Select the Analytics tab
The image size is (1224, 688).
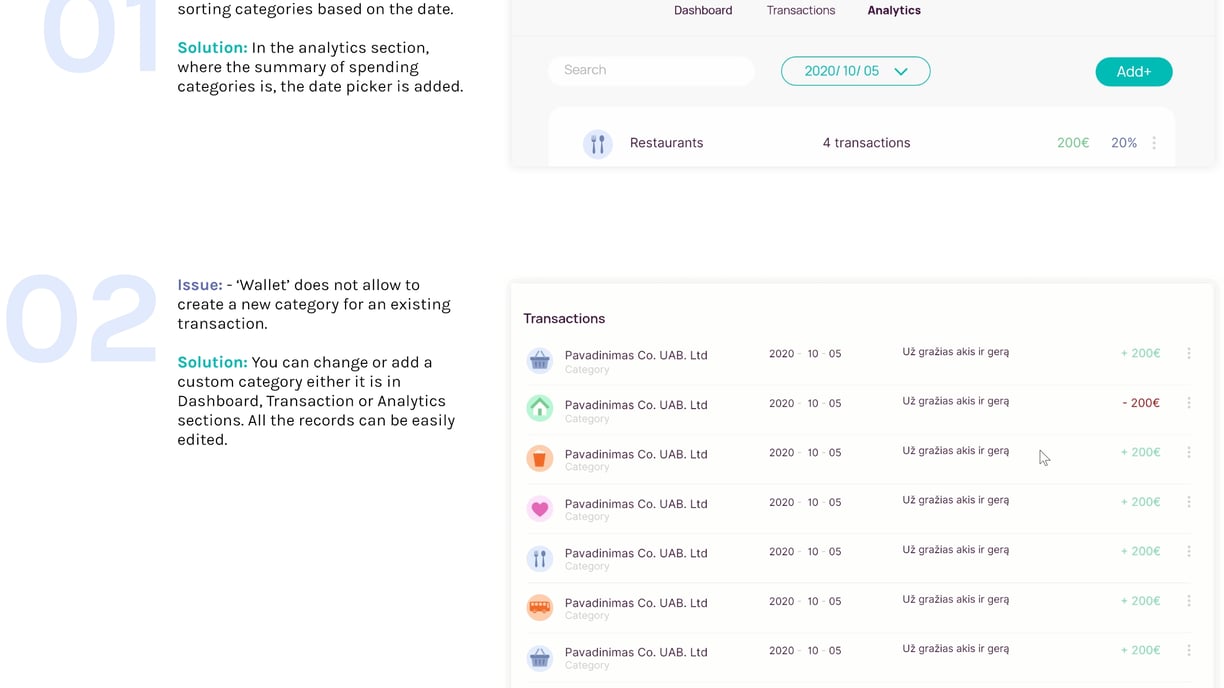[894, 10]
